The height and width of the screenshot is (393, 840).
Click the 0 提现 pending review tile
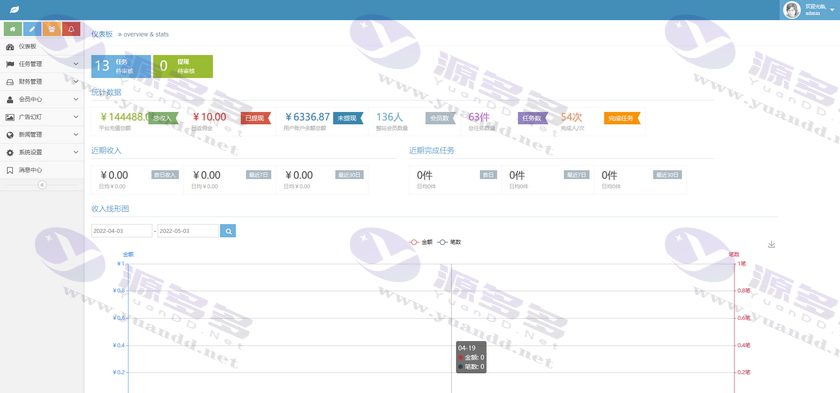[x=183, y=66]
